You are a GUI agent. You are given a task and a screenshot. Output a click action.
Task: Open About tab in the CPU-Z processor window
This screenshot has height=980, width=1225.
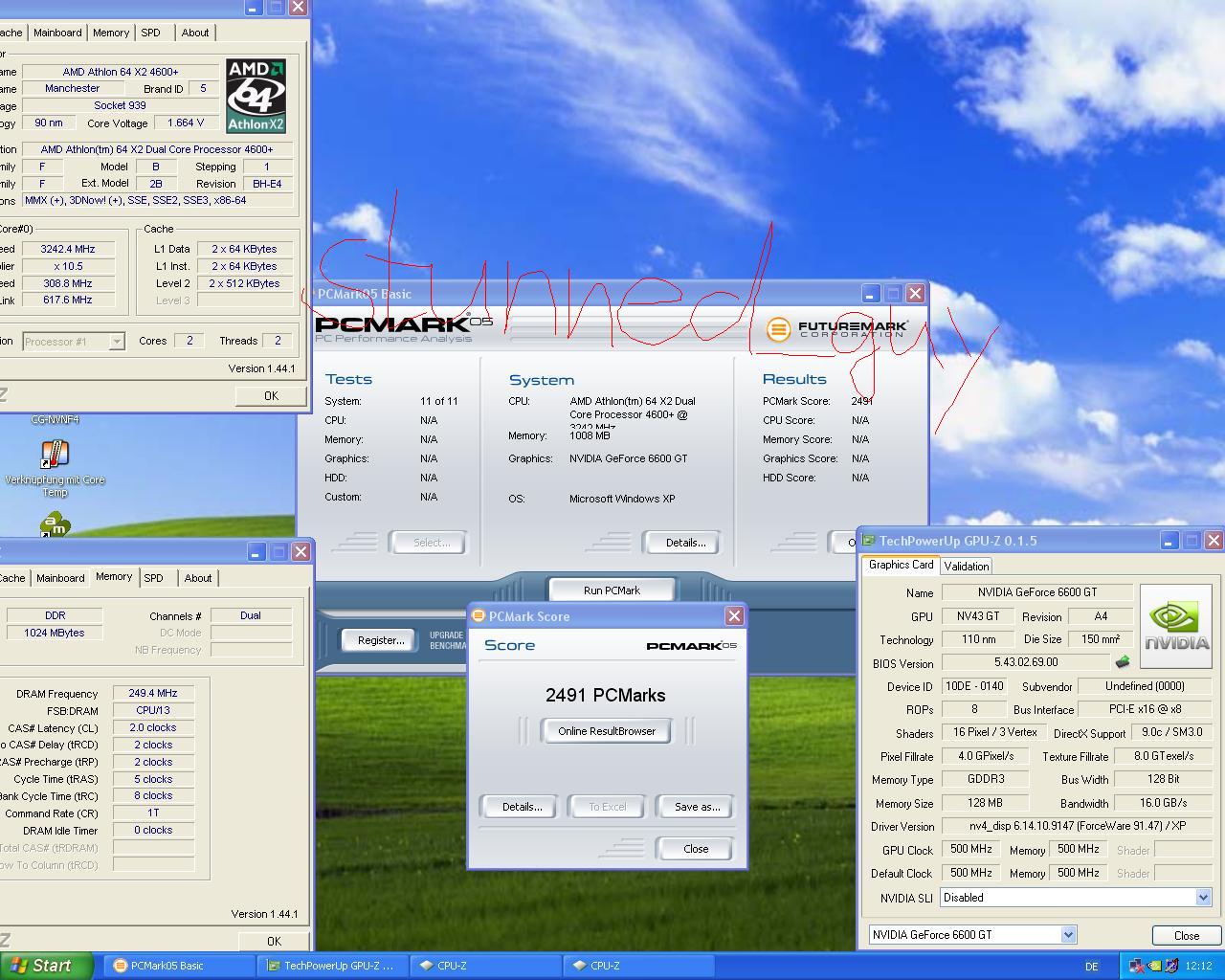point(195,33)
